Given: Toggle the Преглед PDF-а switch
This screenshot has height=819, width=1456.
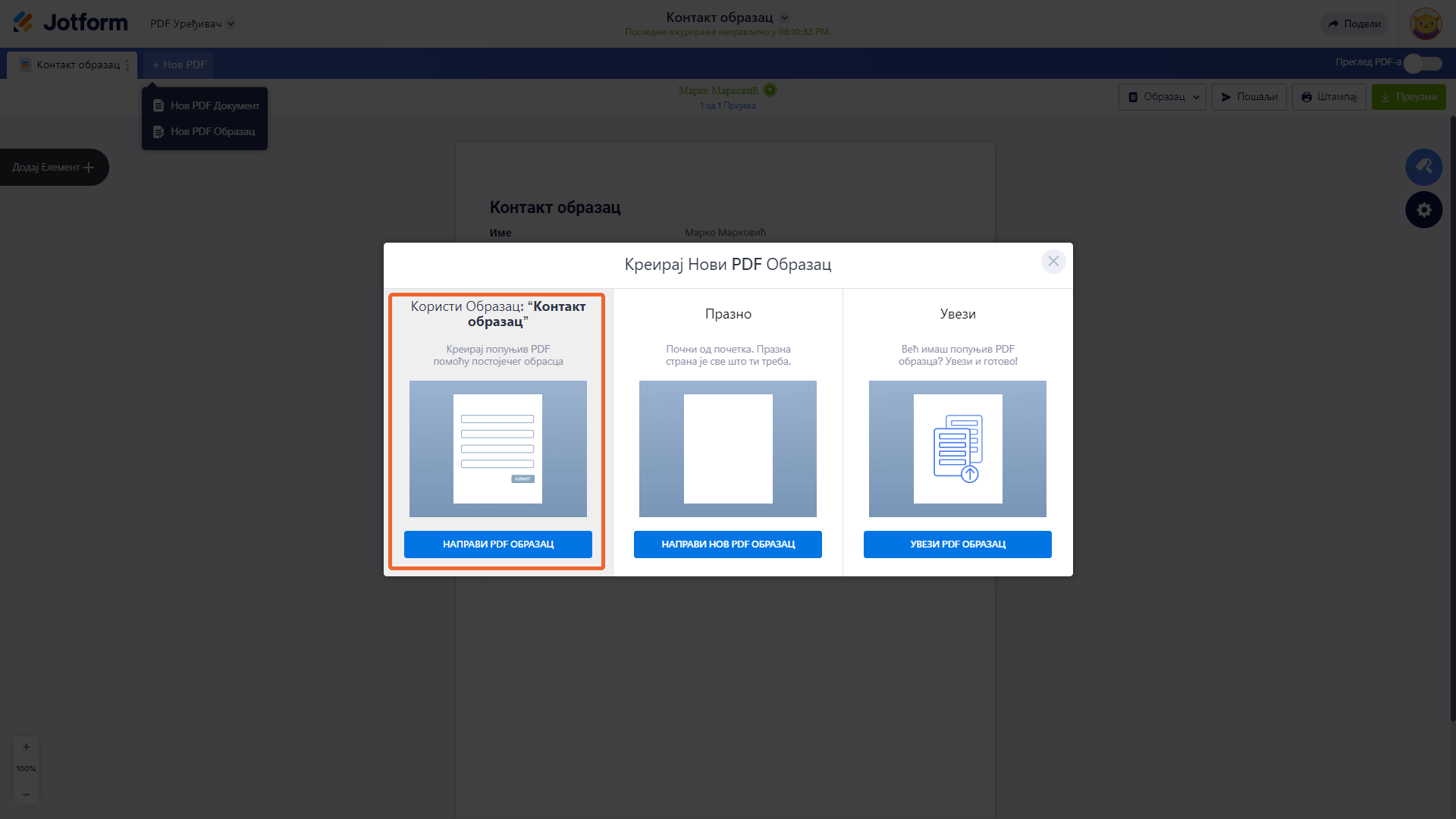Looking at the screenshot, I should click(x=1422, y=64).
